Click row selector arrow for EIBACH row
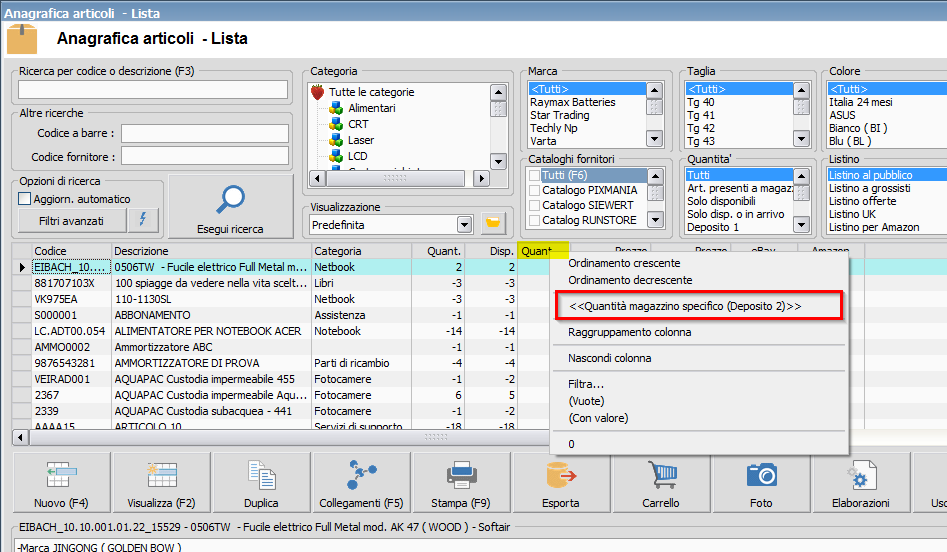The width and height of the screenshot is (947, 552). [x=22, y=267]
